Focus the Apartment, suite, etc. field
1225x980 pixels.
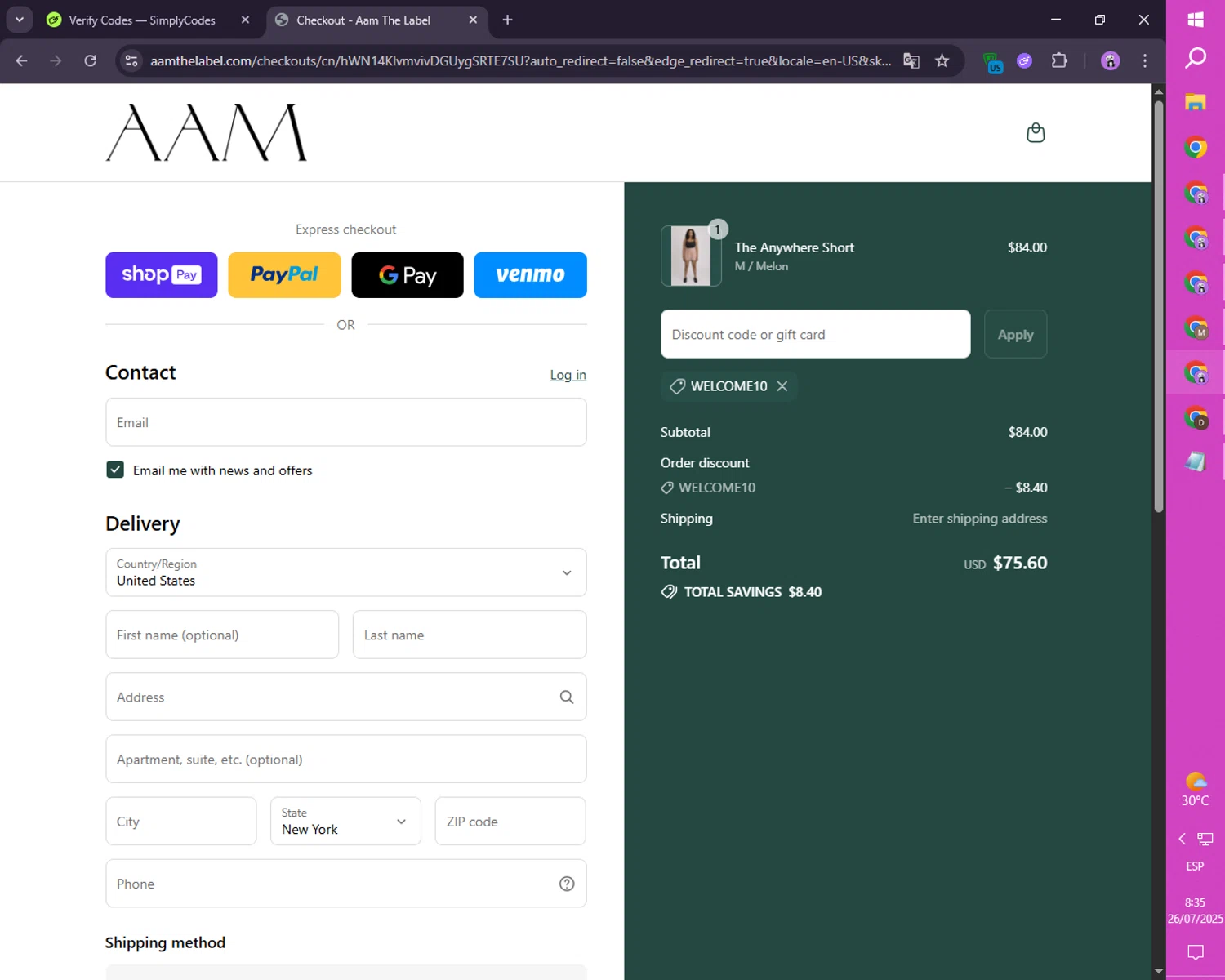(346, 759)
